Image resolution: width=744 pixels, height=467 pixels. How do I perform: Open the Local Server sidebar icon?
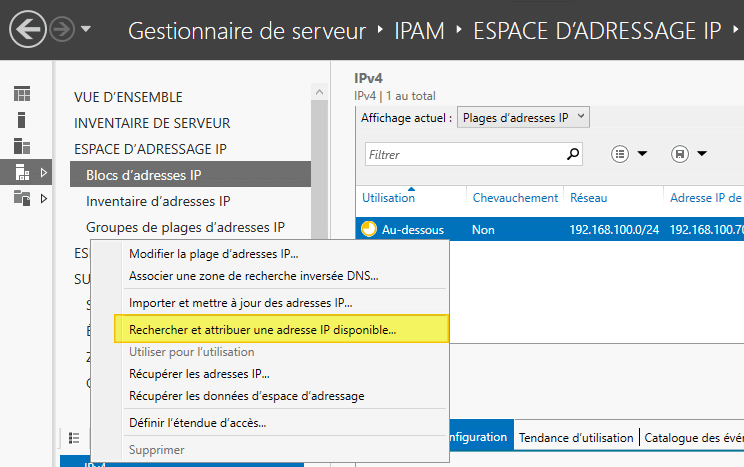21,120
